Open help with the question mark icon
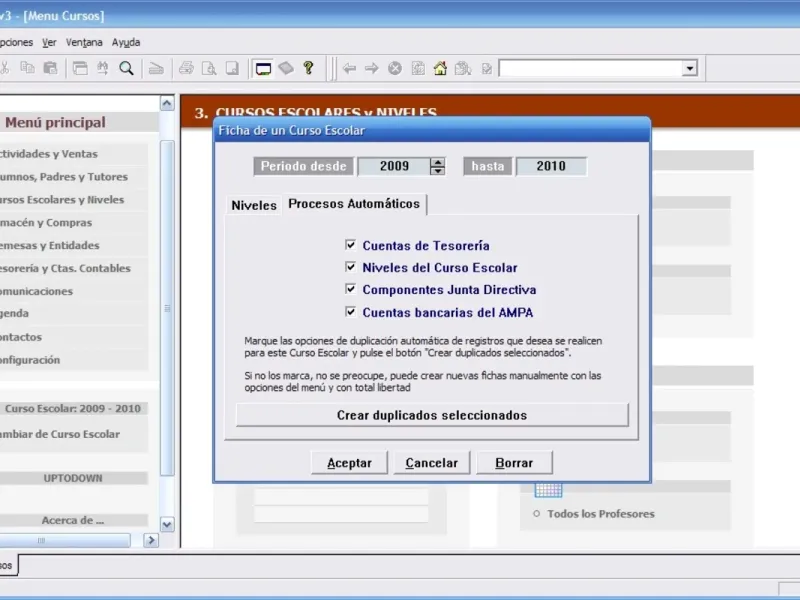This screenshot has height=600, width=800. coord(308,68)
